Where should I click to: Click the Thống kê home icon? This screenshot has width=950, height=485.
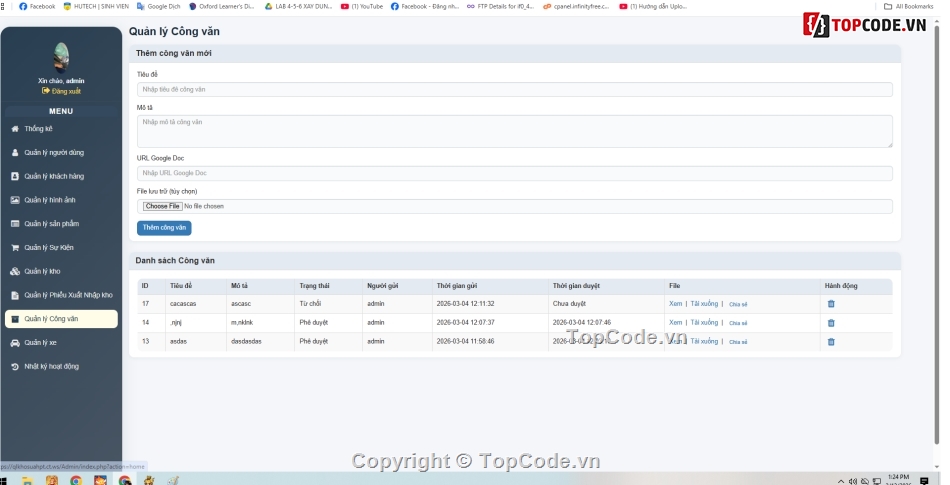[x=15, y=129]
